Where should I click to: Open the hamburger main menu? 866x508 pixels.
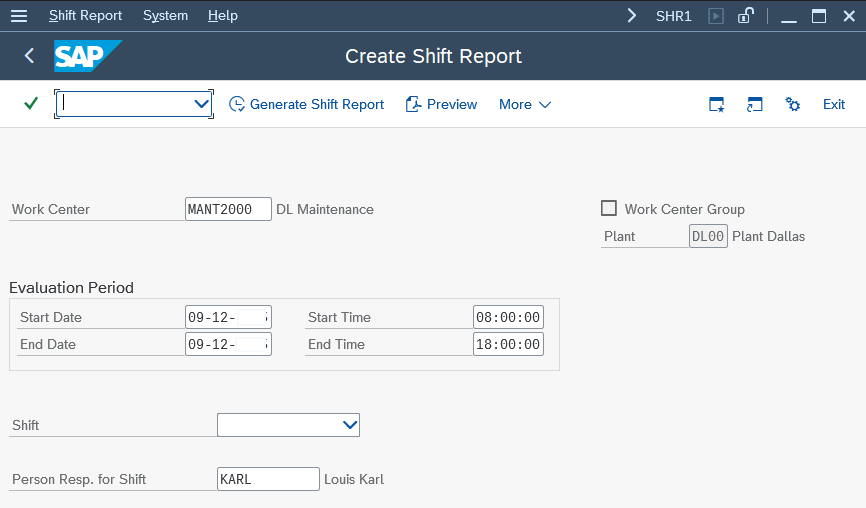(x=19, y=16)
